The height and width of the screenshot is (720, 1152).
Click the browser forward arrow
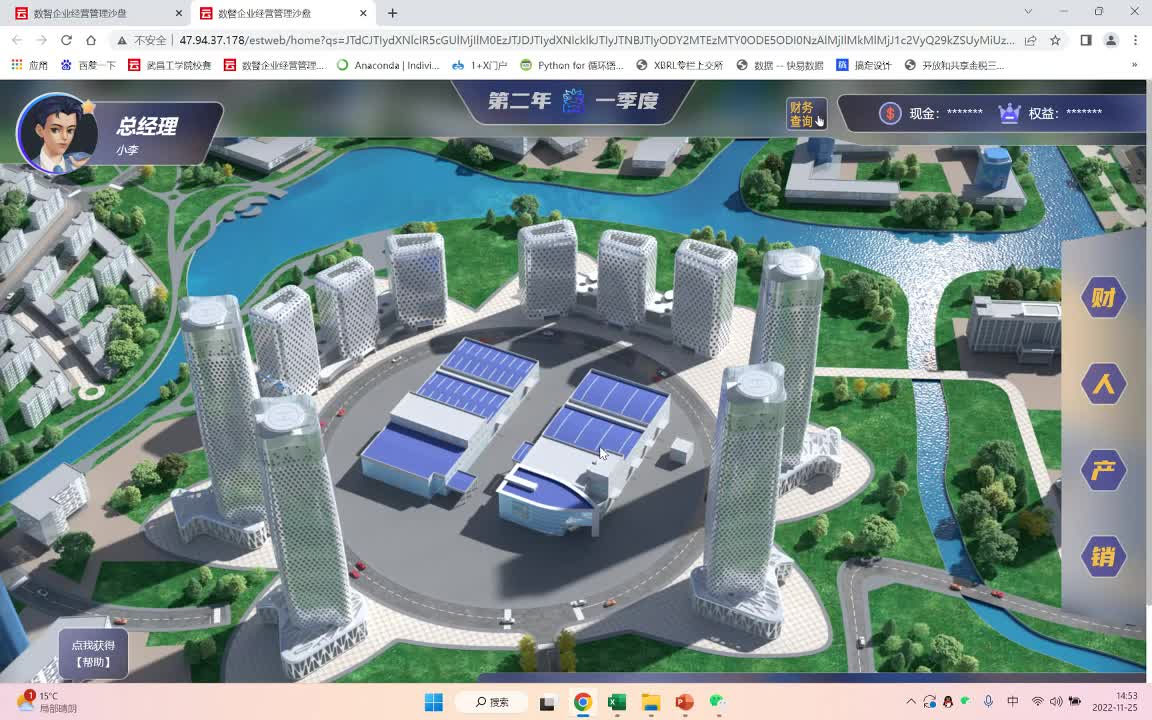(x=41, y=40)
